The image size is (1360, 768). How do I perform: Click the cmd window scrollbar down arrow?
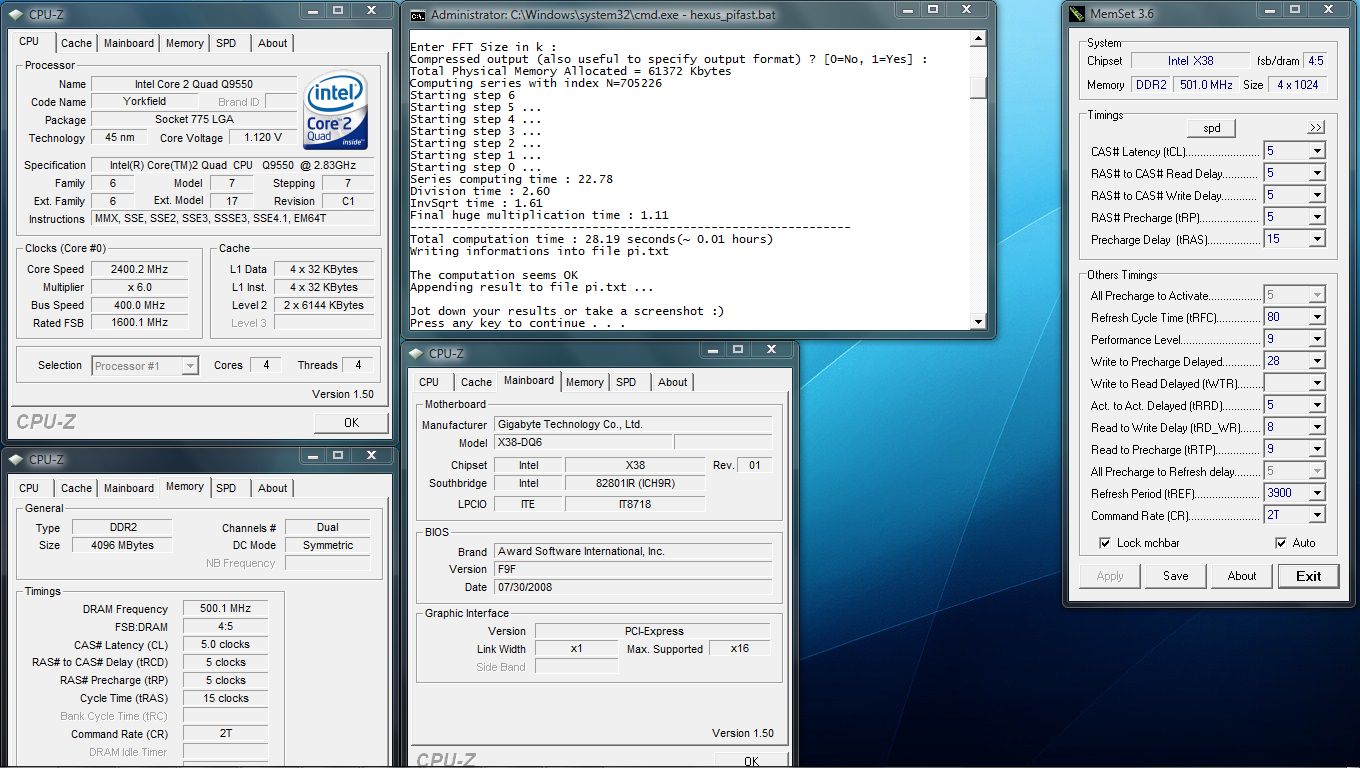[x=978, y=321]
